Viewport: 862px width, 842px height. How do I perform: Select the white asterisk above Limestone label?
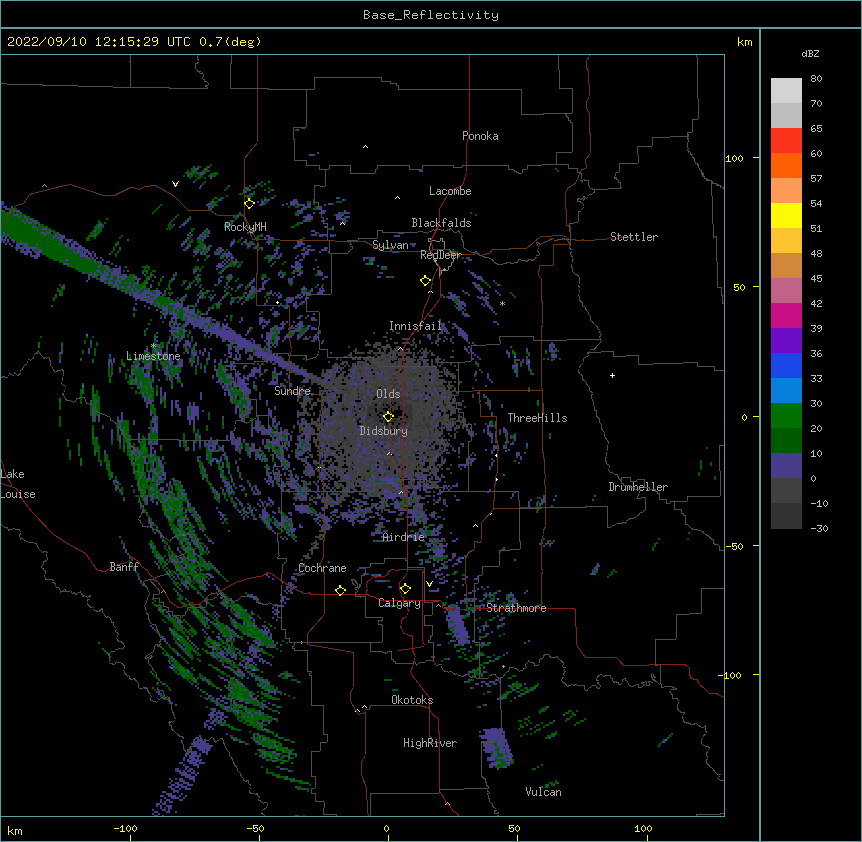[x=154, y=346]
